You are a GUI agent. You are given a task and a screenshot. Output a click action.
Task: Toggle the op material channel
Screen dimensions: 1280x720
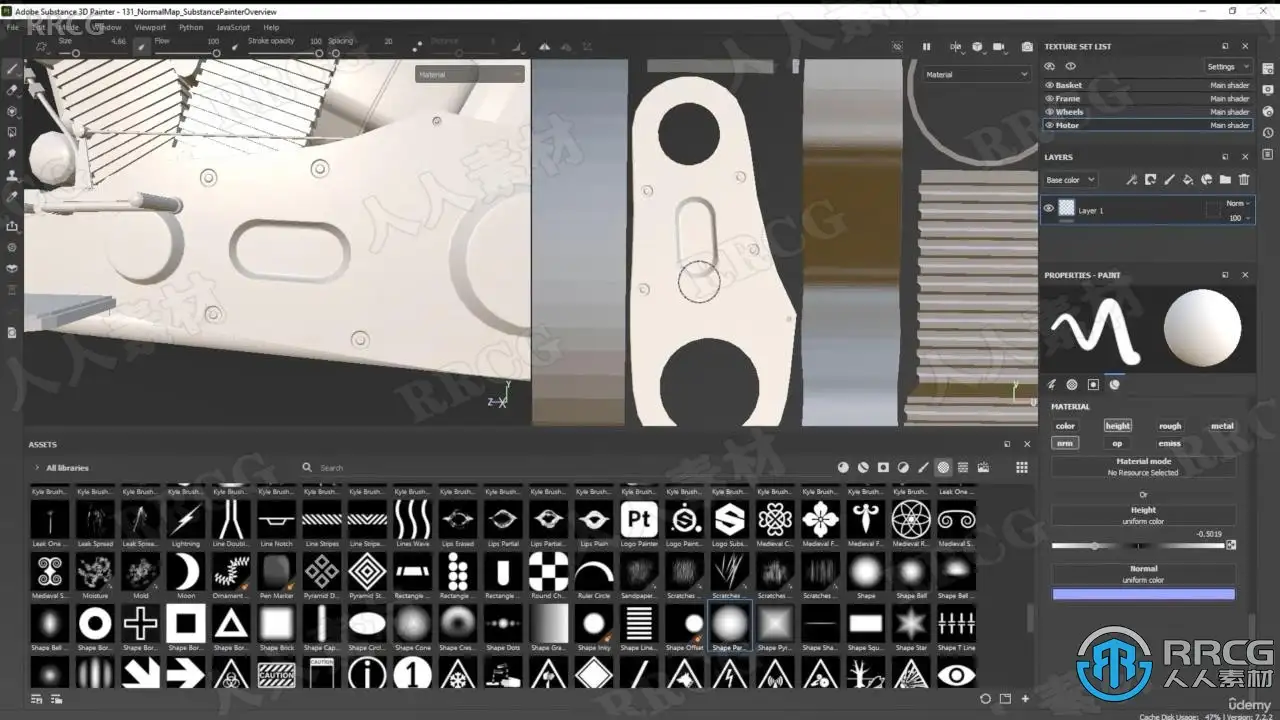(x=1117, y=443)
